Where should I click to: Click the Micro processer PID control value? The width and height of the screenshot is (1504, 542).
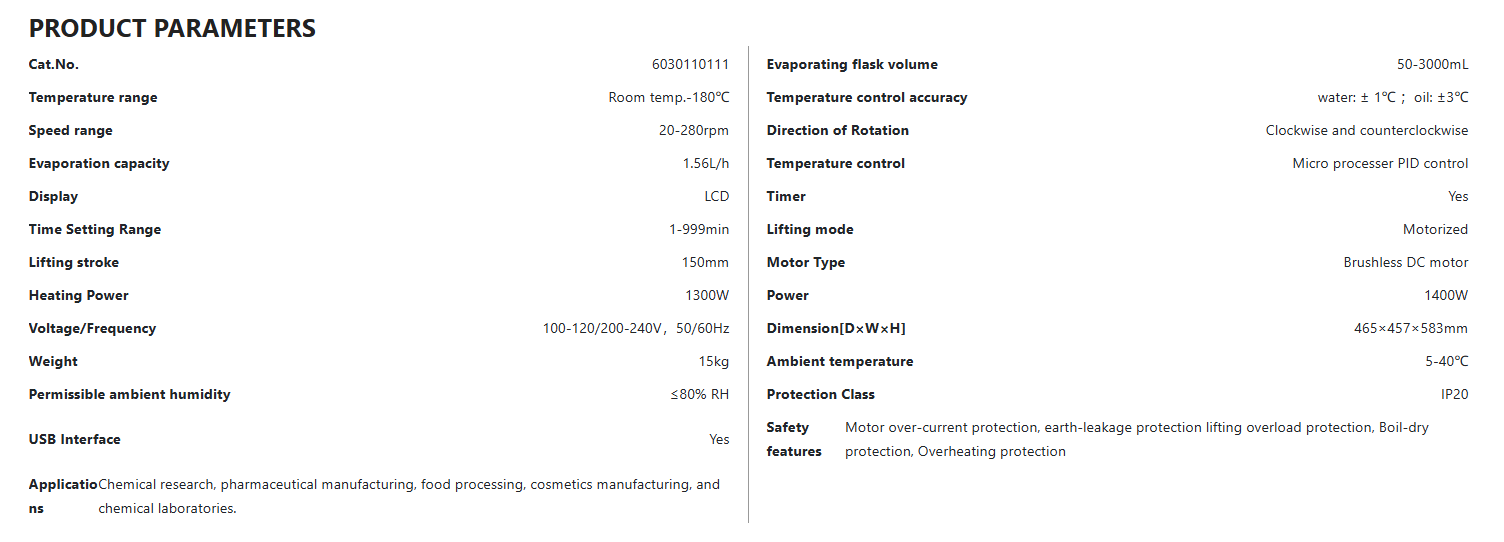(1380, 164)
